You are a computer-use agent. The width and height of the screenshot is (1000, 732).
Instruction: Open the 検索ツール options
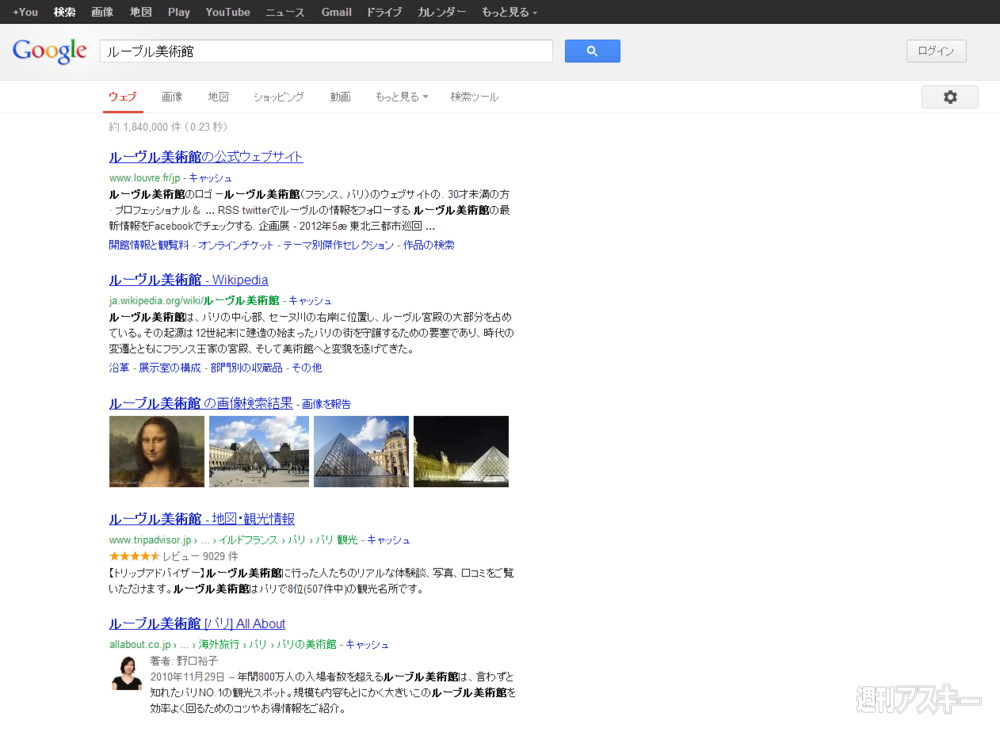point(474,97)
